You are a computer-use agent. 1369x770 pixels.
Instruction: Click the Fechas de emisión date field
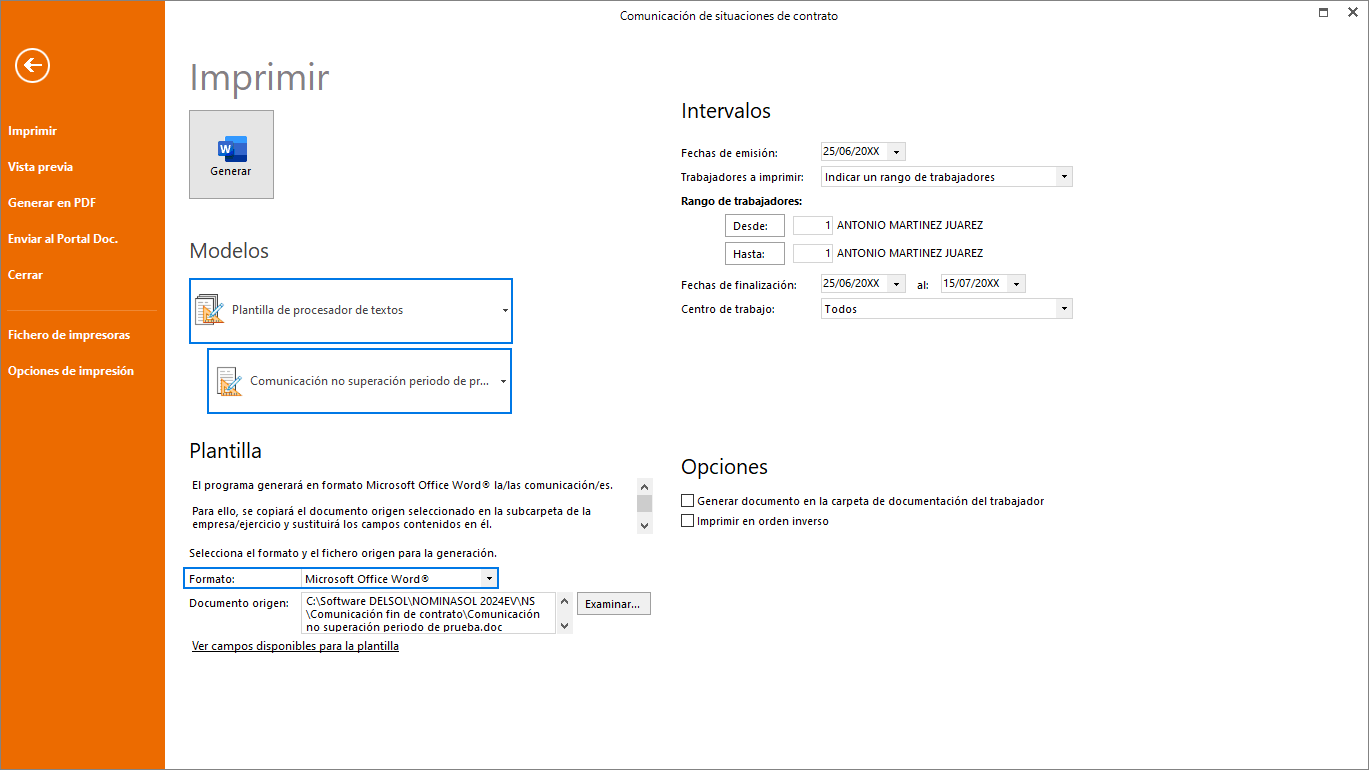tap(854, 152)
